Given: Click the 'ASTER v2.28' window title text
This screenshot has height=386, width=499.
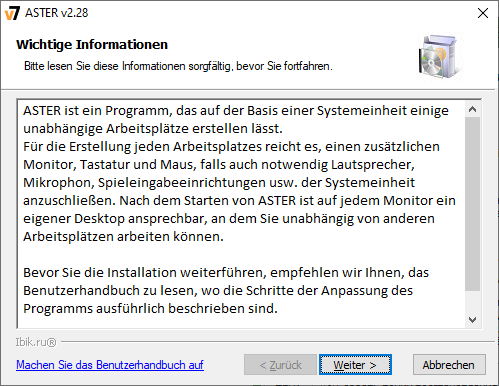Looking at the screenshot, I should (x=57, y=13).
